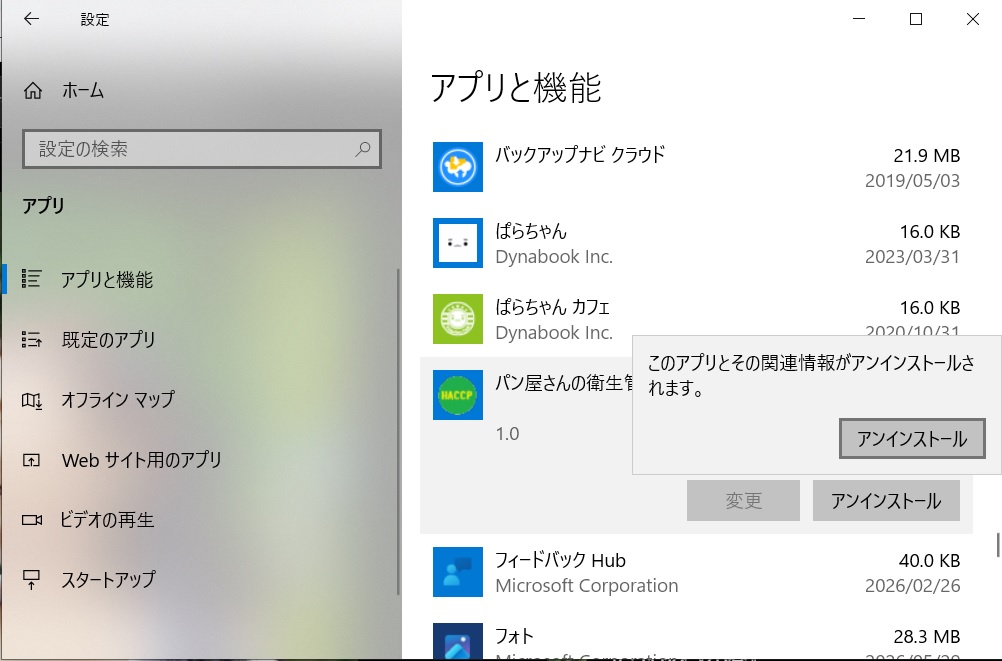Screen dimensions: 1002x661
Task: Select the フィードバック Hub app name
Action: point(560,560)
